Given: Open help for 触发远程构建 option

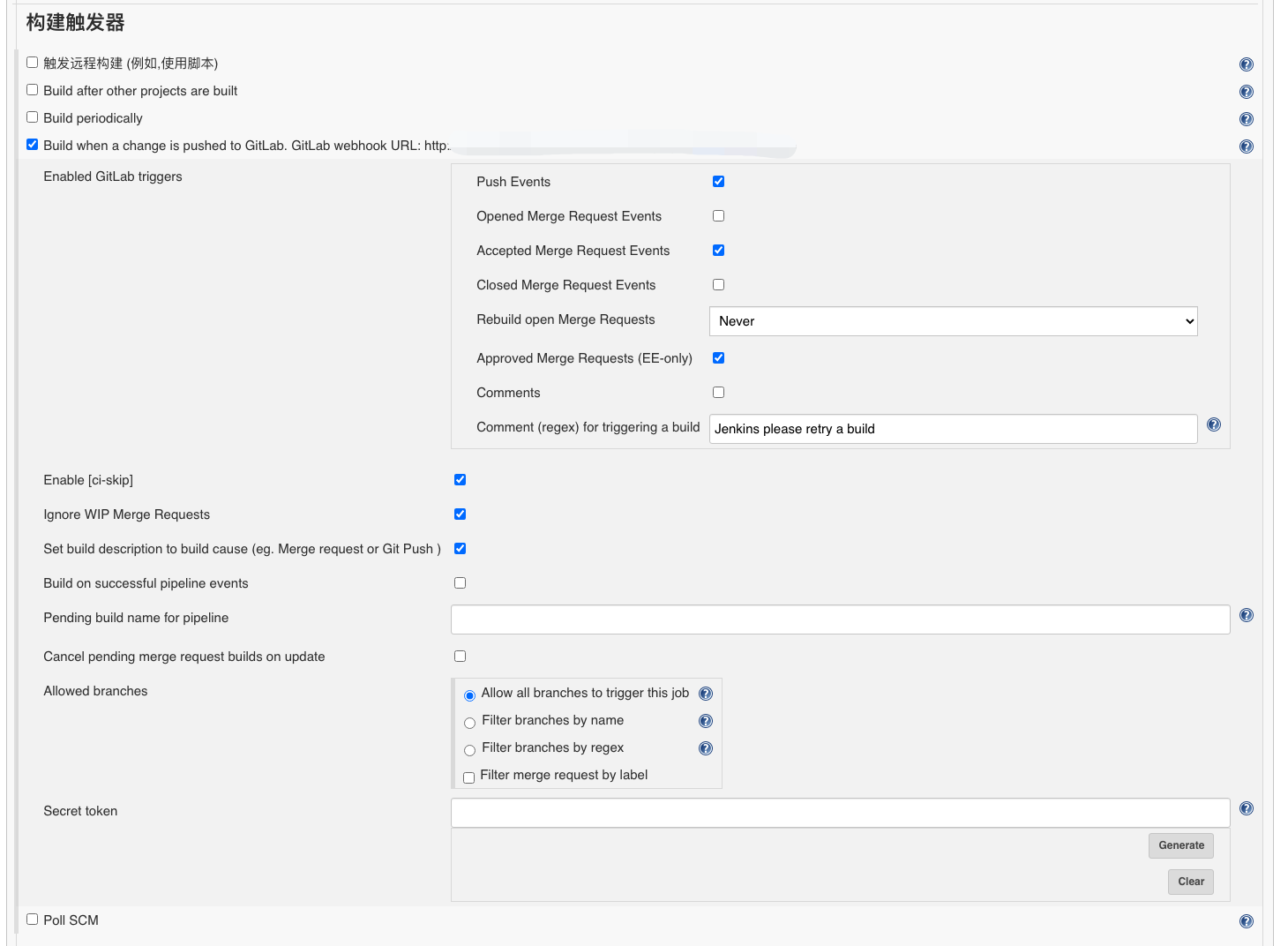Looking at the screenshot, I should tap(1246, 64).
